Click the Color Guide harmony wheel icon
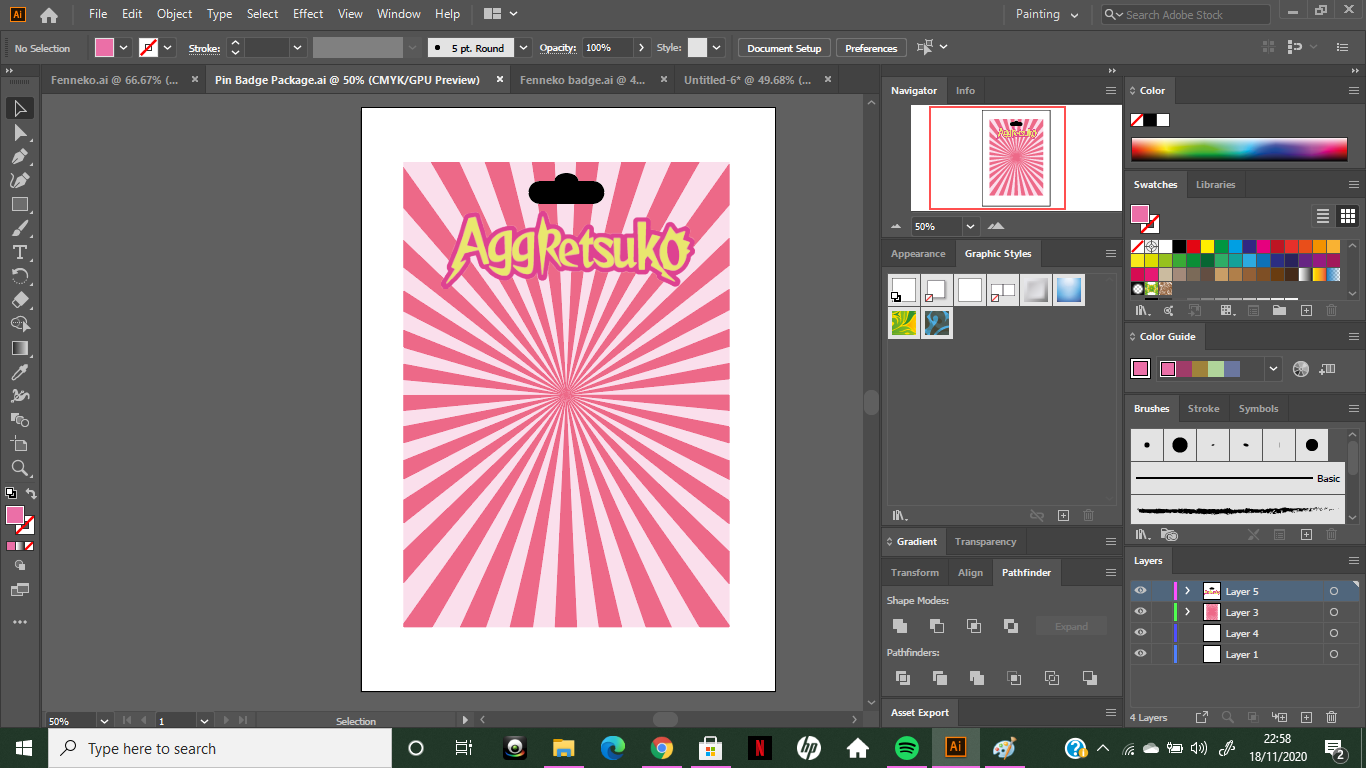Viewport: 1366px width, 768px height. click(1300, 369)
